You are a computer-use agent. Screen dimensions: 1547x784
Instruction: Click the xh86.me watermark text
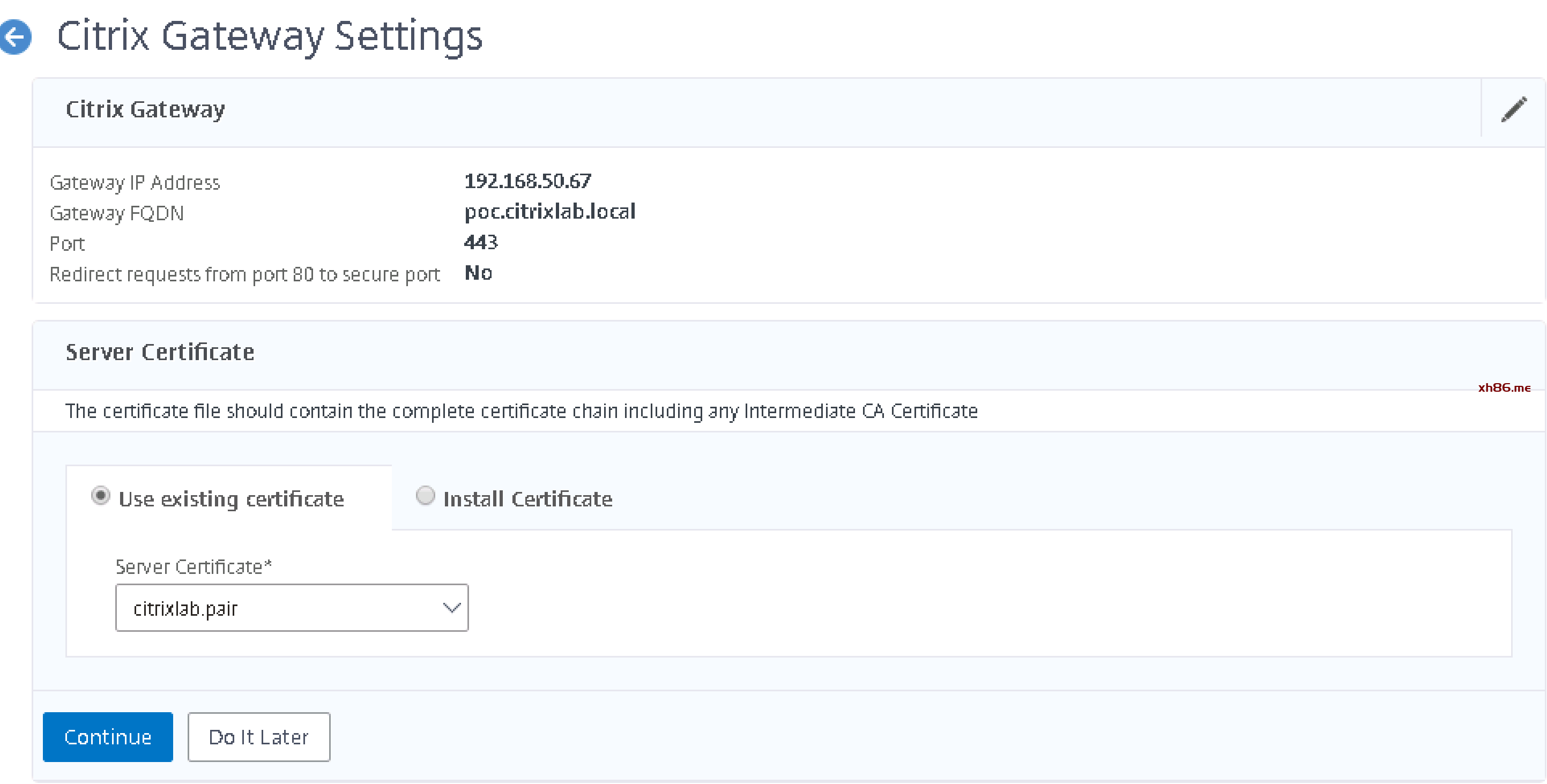coord(1504,388)
